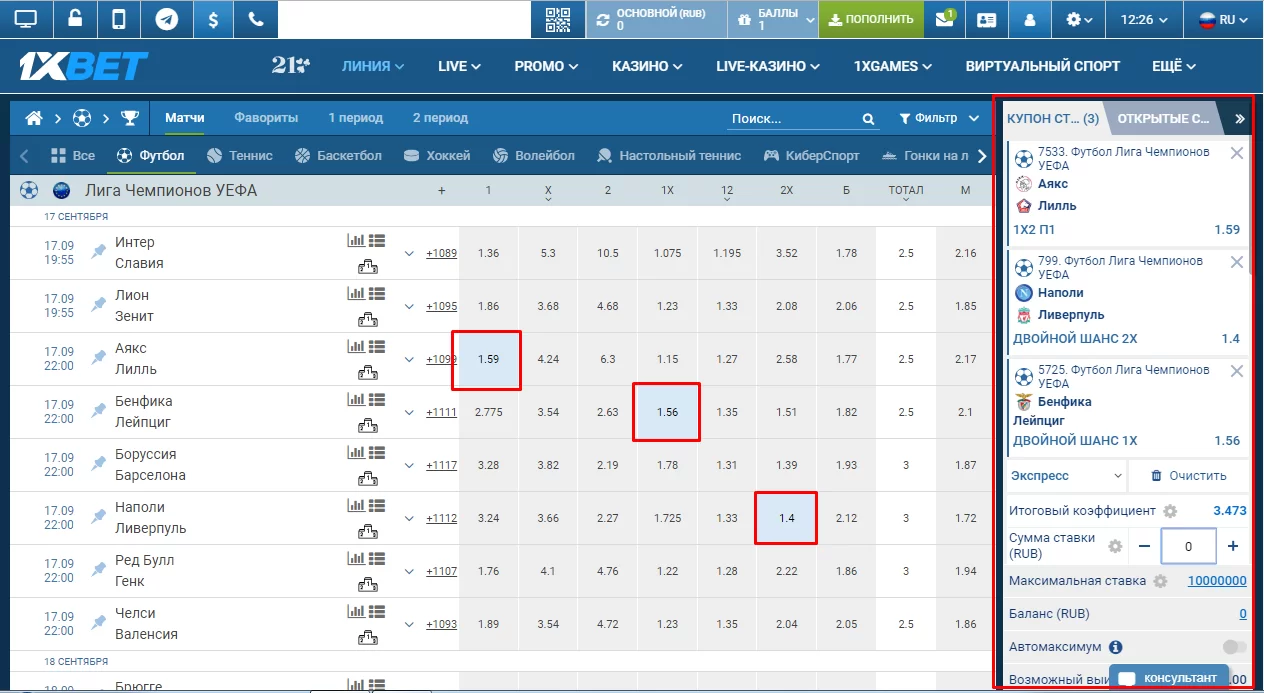Select 1.36 odds for Интер win
This screenshot has height=693, width=1264.
coord(488,253)
